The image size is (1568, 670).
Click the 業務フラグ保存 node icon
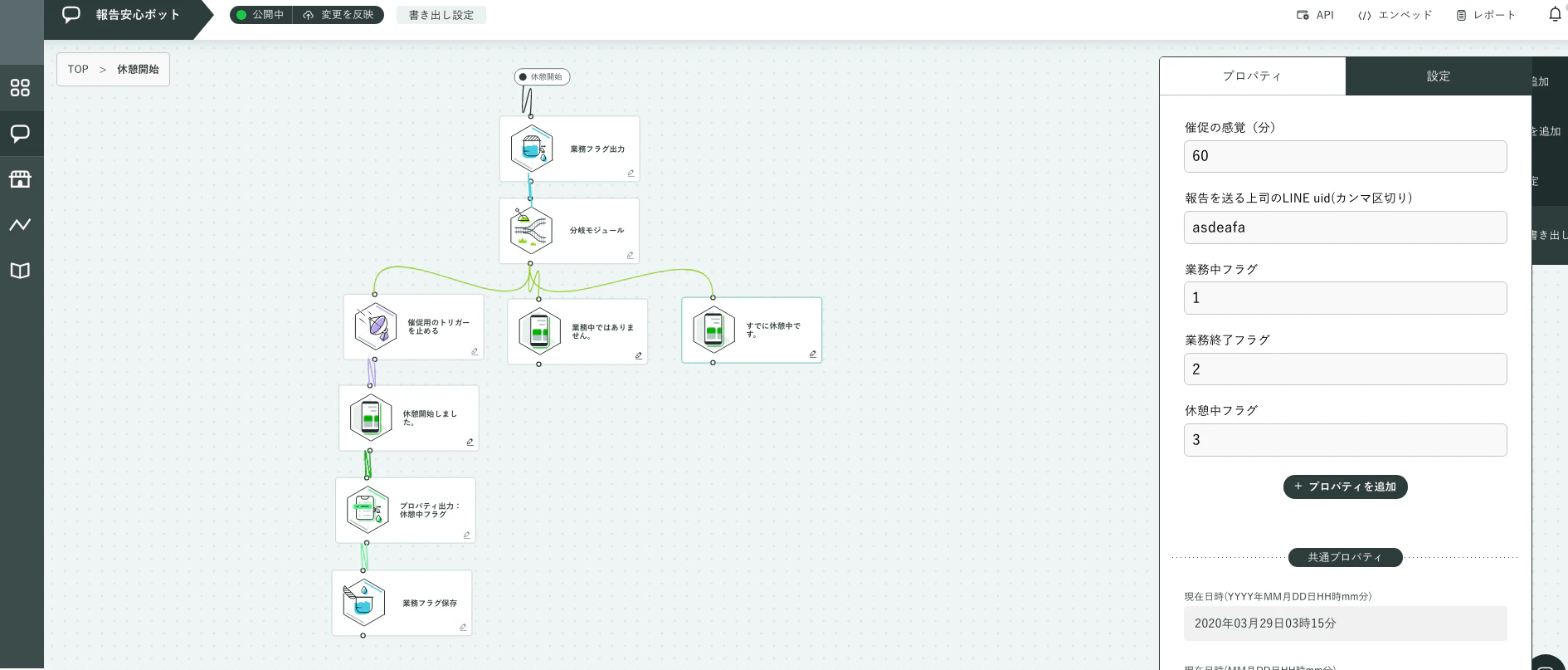[364, 603]
